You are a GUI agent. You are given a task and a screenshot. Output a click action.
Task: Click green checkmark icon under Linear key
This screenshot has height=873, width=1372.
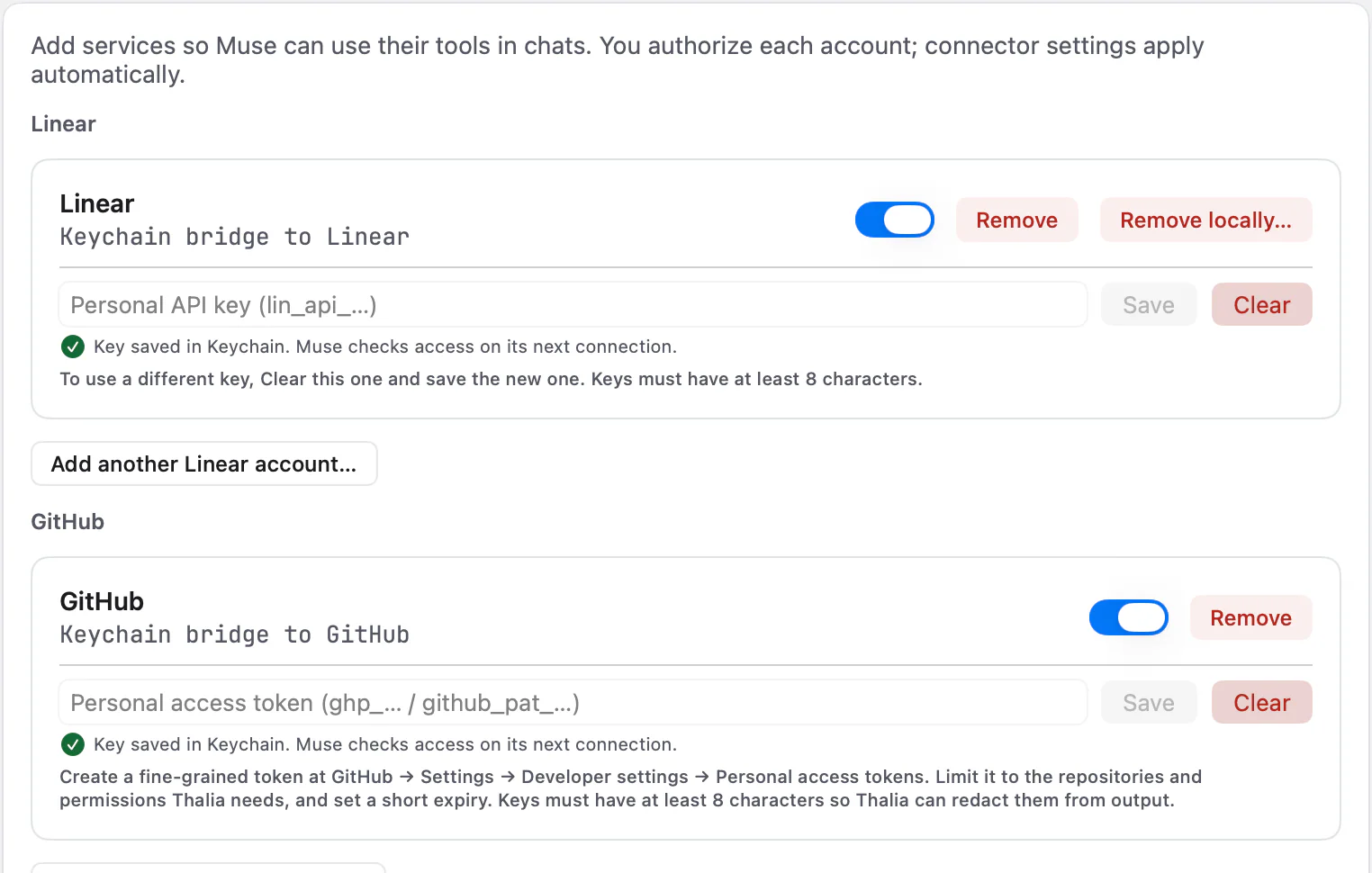73,346
